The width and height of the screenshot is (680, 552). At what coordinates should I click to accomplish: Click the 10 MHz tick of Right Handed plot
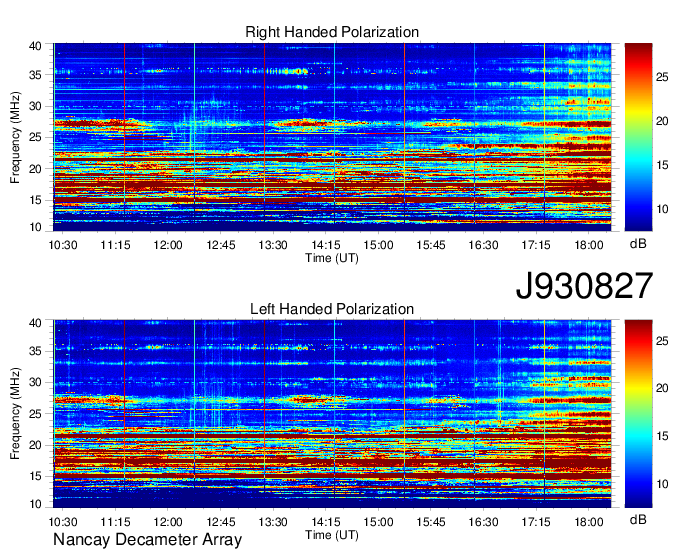pos(35,227)
